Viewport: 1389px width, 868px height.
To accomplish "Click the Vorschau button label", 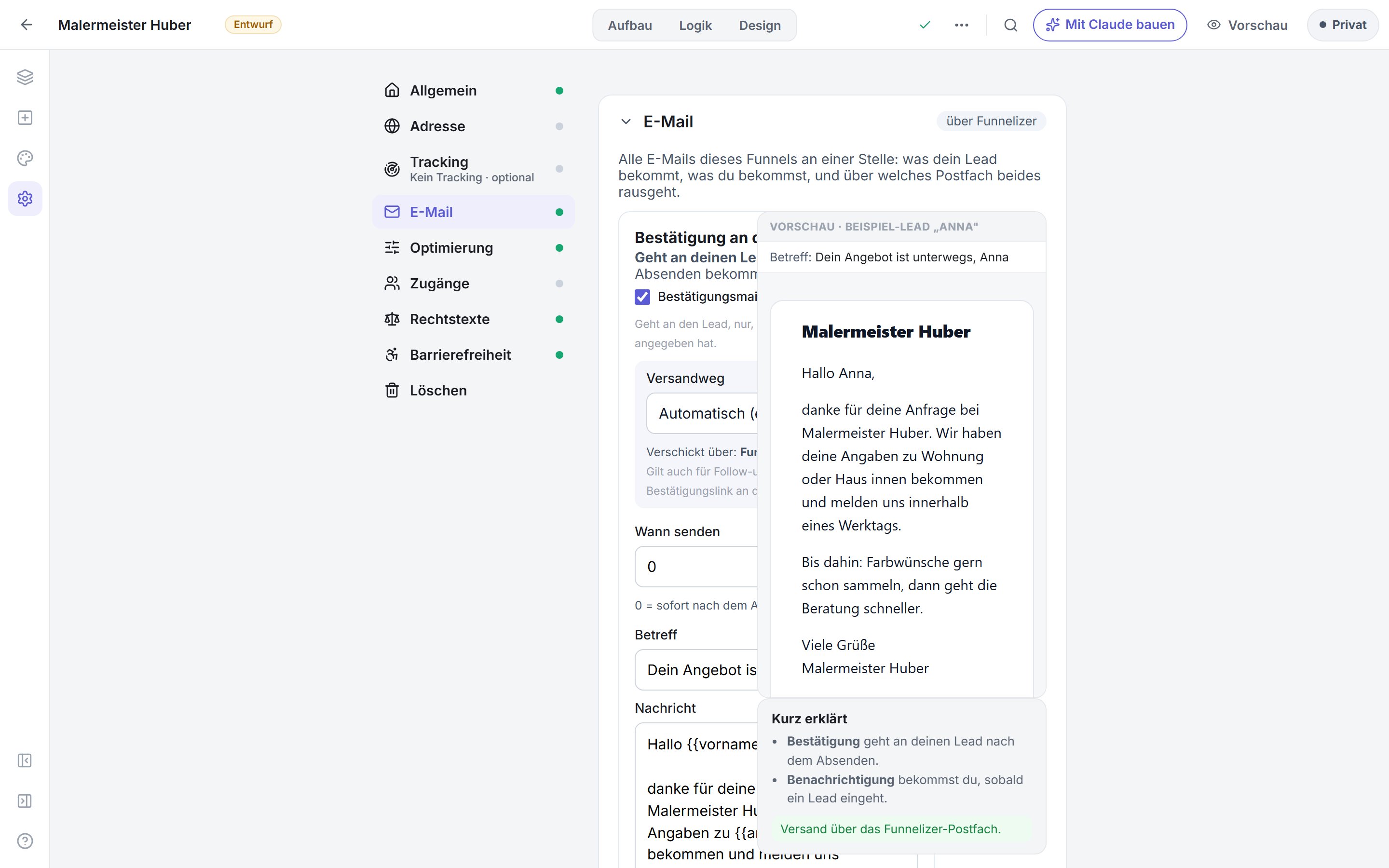I will [1257, 25].
